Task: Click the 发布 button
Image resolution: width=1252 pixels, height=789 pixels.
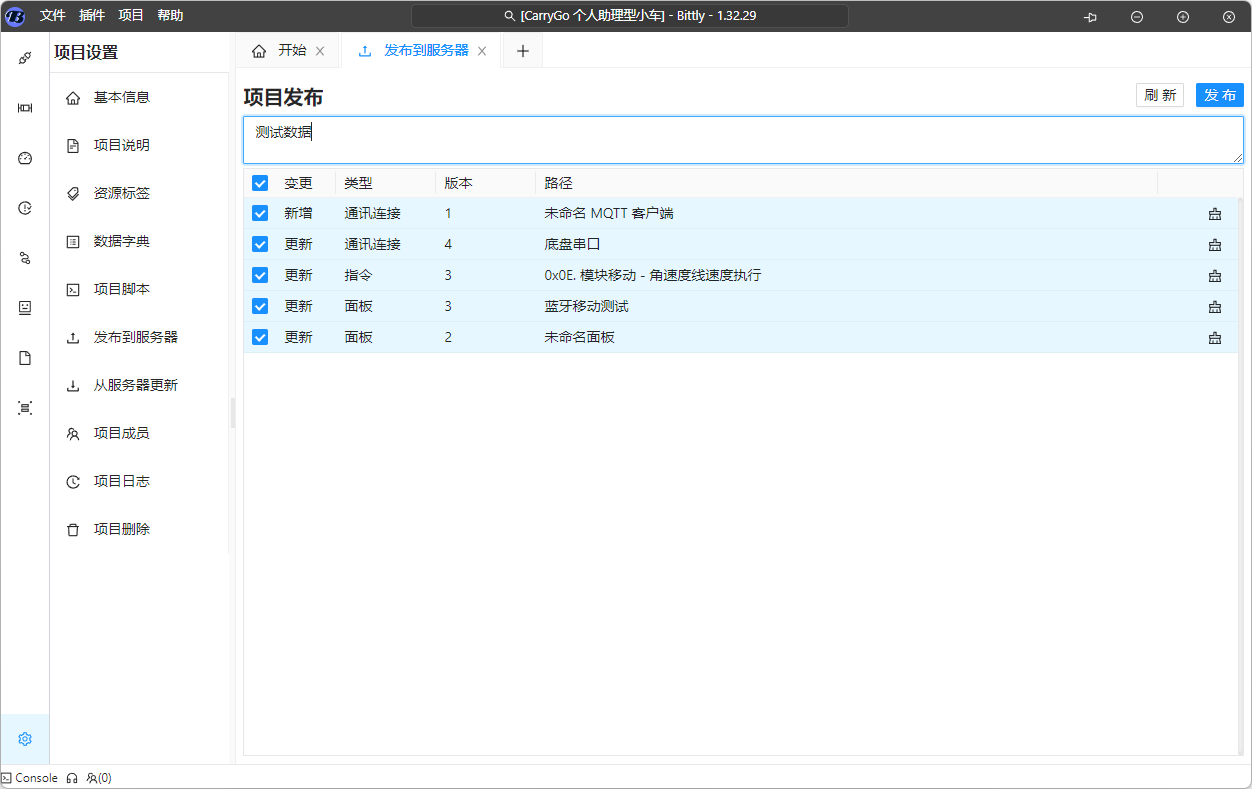Action: 1219,95
